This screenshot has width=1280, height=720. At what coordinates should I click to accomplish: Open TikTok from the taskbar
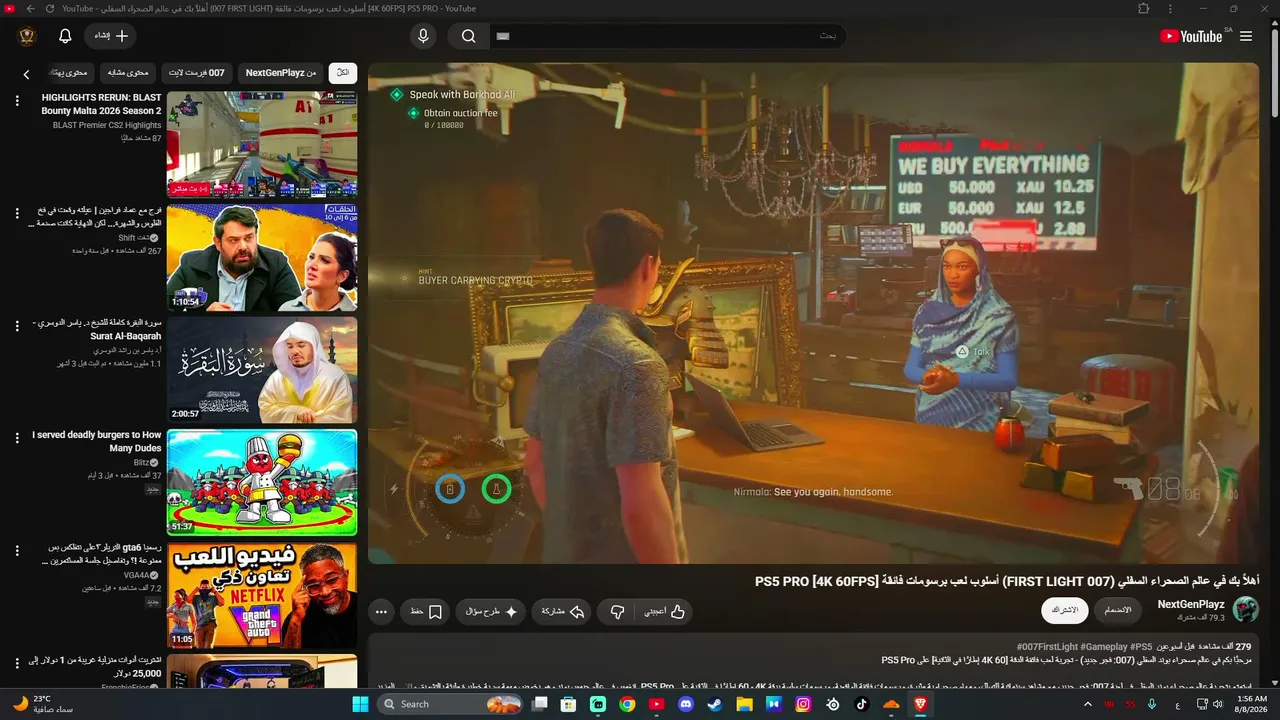click(x=862, y=704)
